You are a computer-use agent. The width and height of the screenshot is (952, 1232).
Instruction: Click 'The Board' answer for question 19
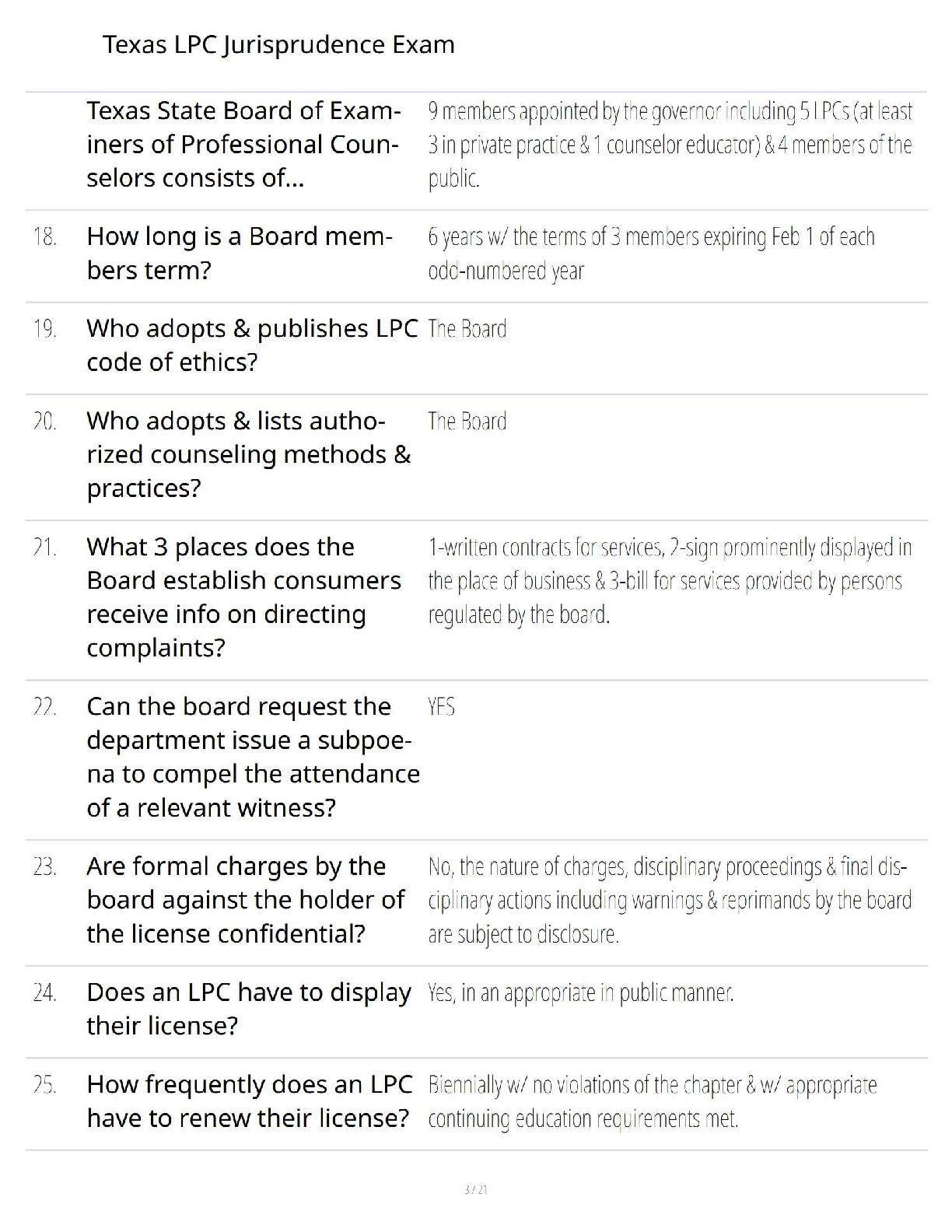click(467, 330)
